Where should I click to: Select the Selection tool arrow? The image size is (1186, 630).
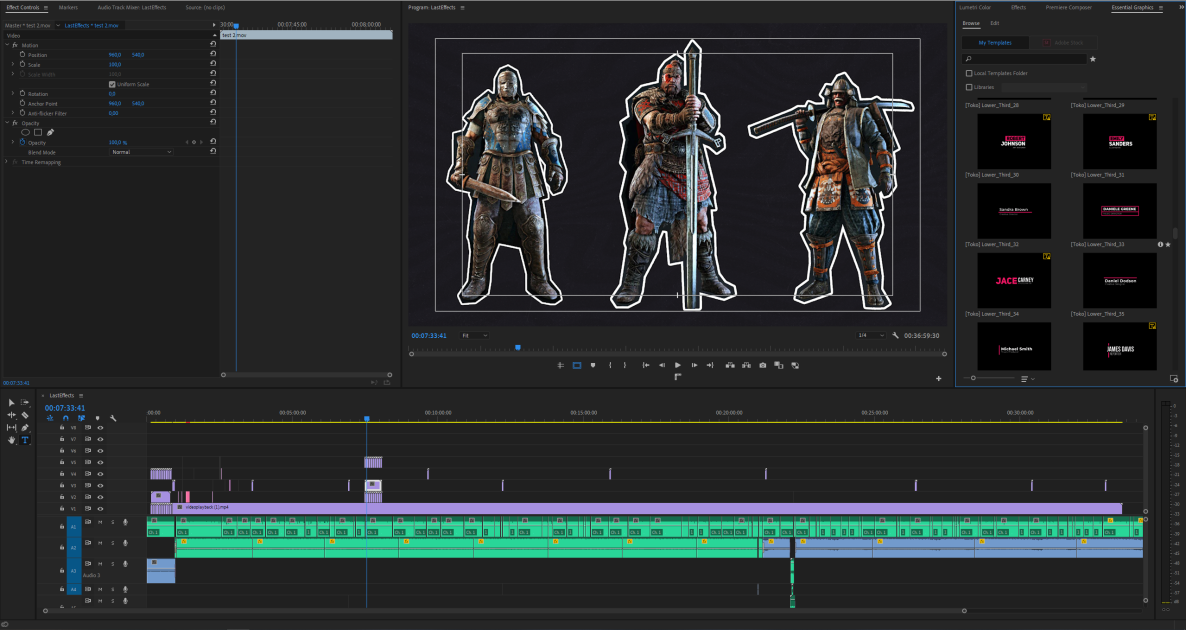tap(11, 403)
